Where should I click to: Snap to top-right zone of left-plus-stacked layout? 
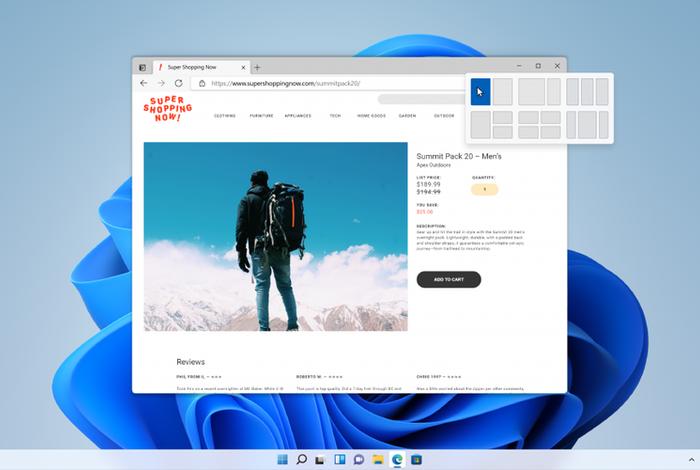[x=503, y=117]
